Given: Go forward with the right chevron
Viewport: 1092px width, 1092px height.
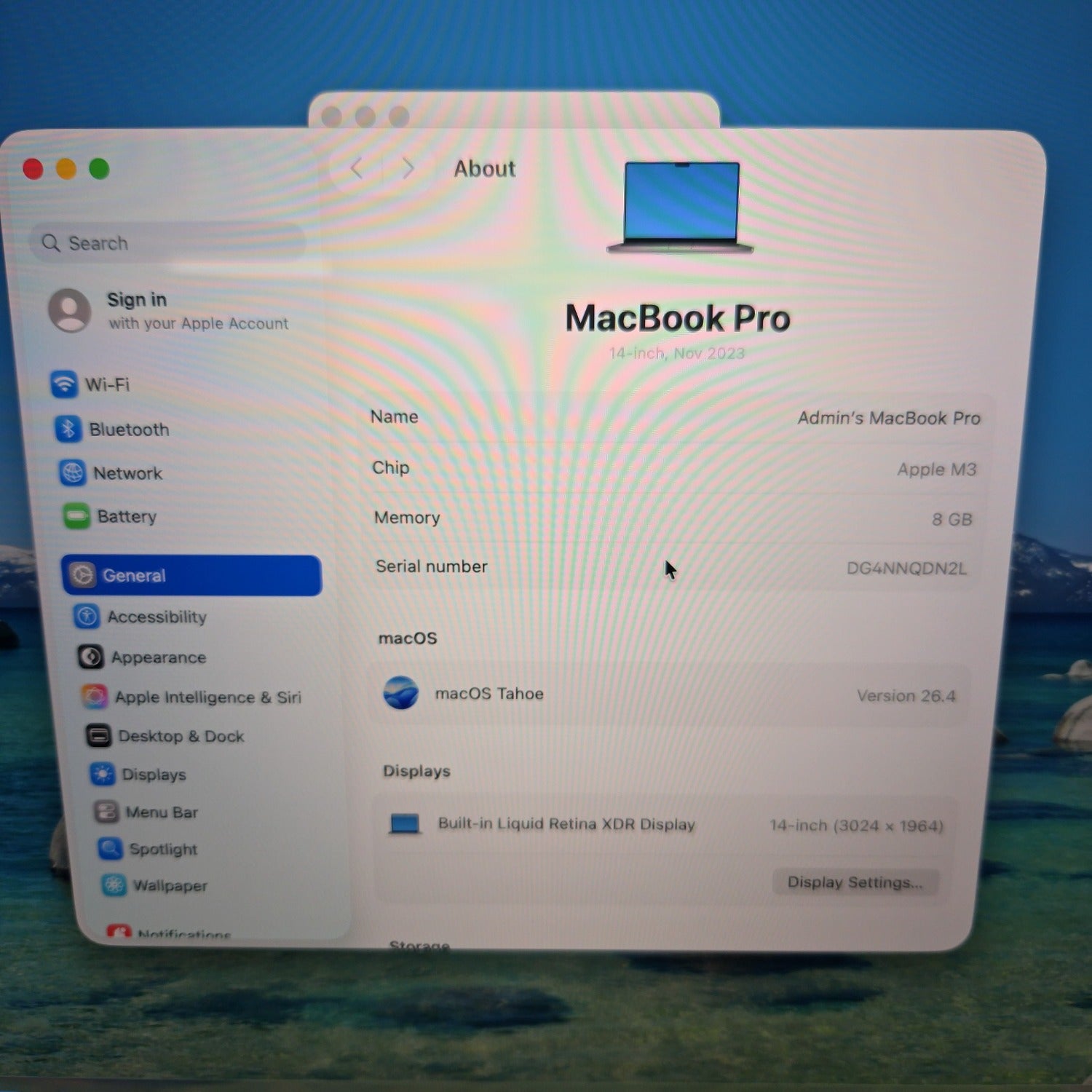Looking at the screenshot, I should click(x=408, y=169).
